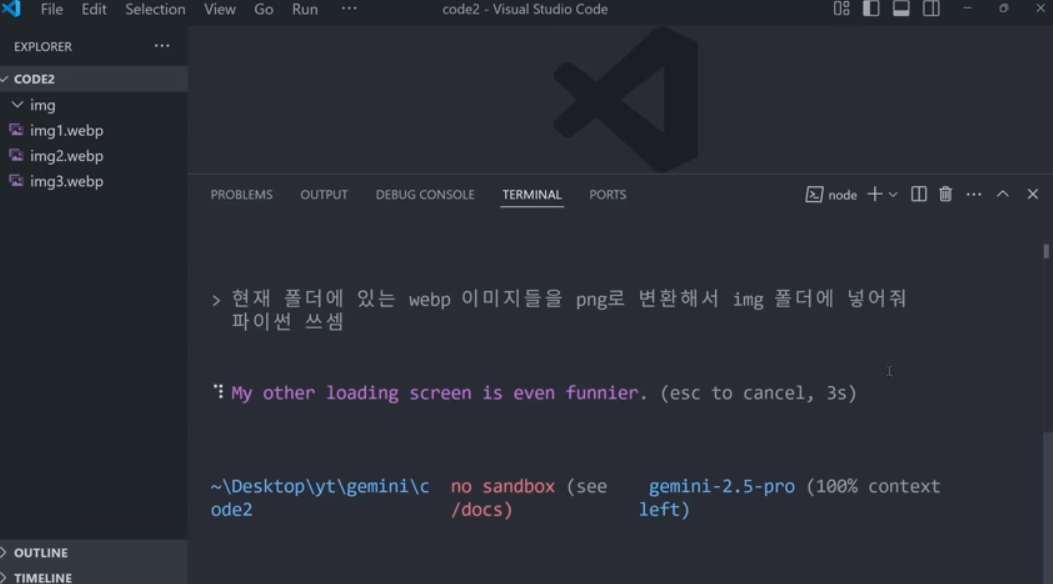
Task: Show more menu items via the title bar ellipsis
Action: [x=349, y=9]
